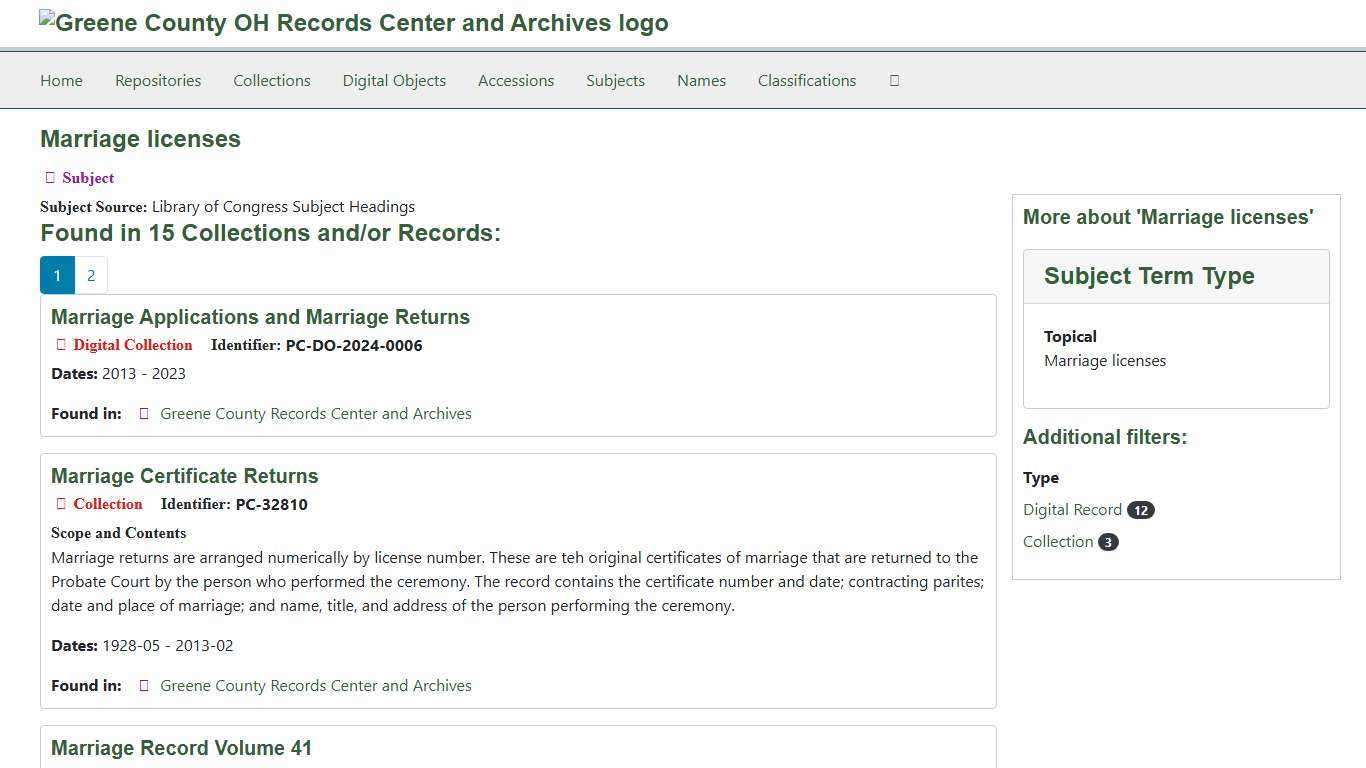Open the Accessions menu item

516,80
